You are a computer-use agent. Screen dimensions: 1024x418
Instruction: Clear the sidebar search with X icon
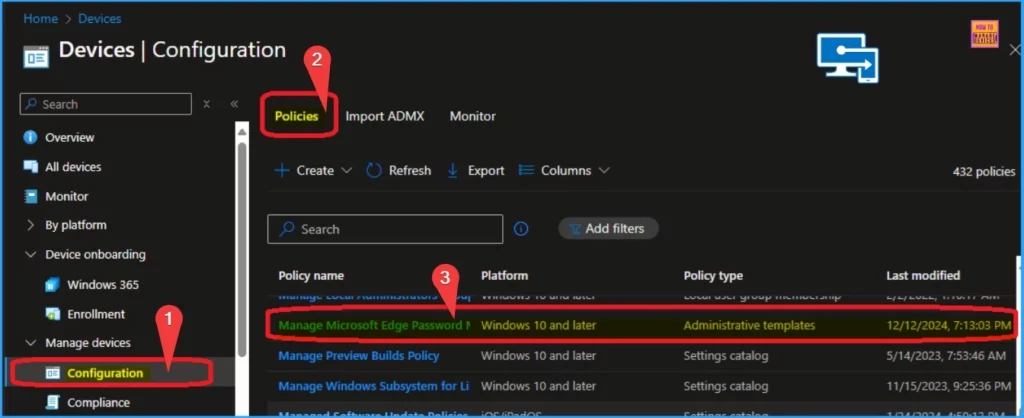point(206,104)
